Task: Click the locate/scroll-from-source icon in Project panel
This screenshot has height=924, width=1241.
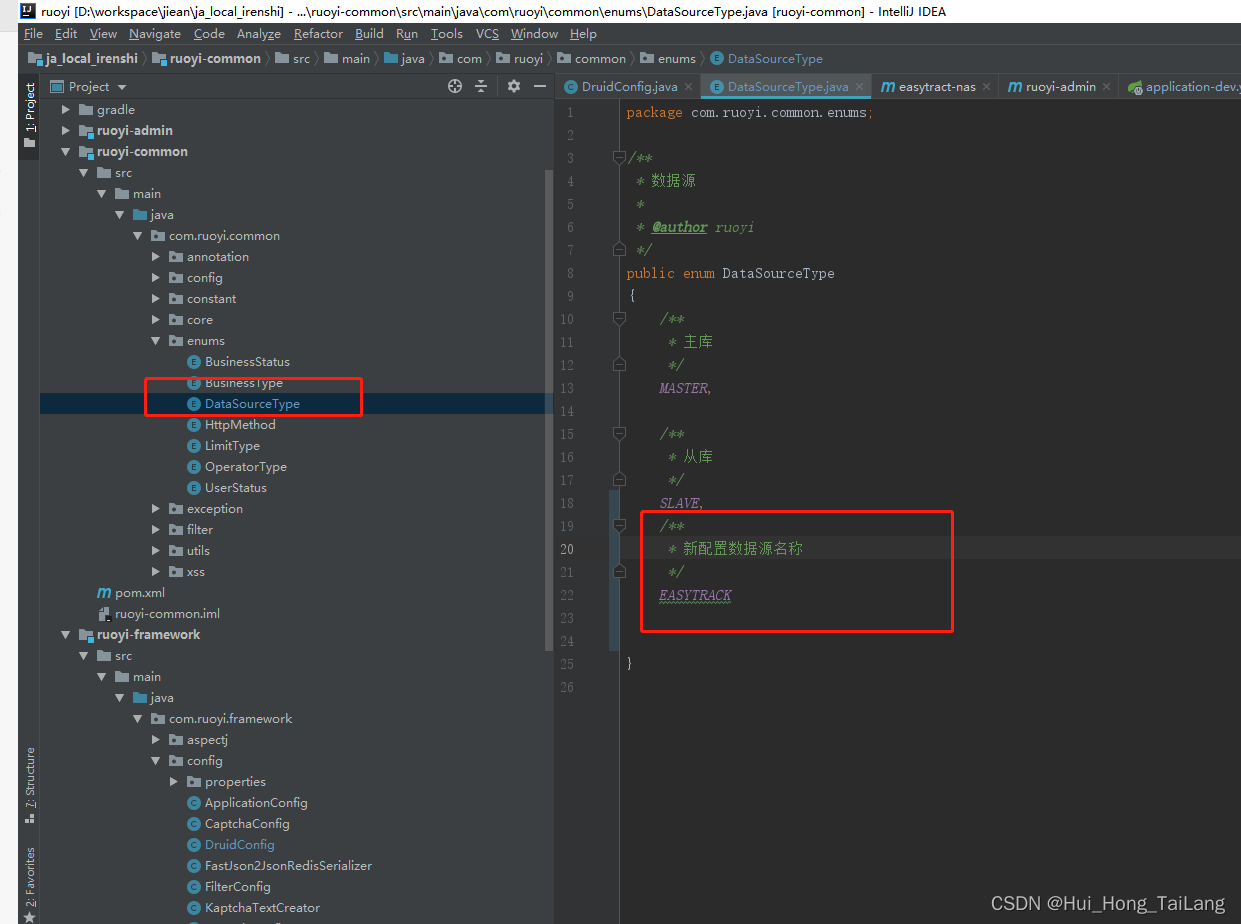Action: [x=455, y=87]
